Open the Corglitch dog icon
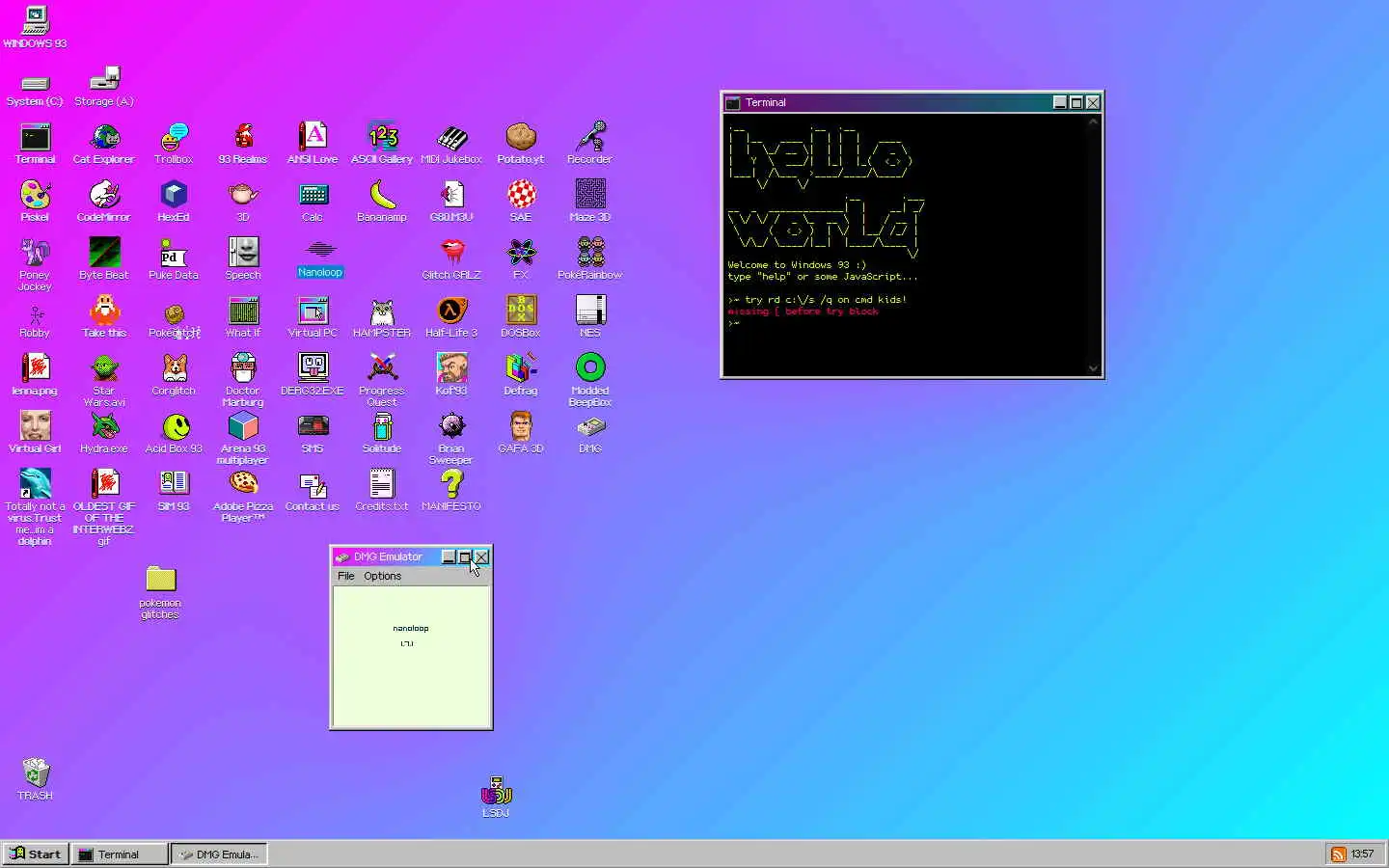This screenshot has width=1389, height=868. point(174,375)
